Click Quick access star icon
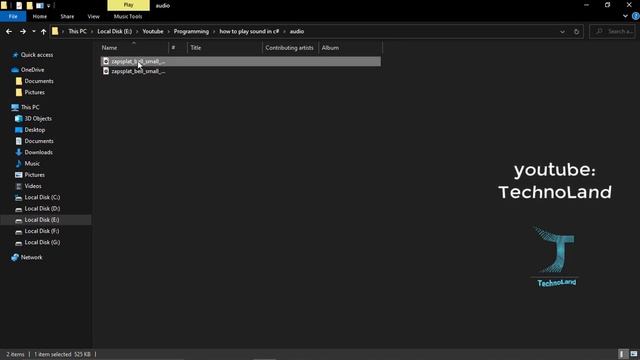 [x=15, y=55]
